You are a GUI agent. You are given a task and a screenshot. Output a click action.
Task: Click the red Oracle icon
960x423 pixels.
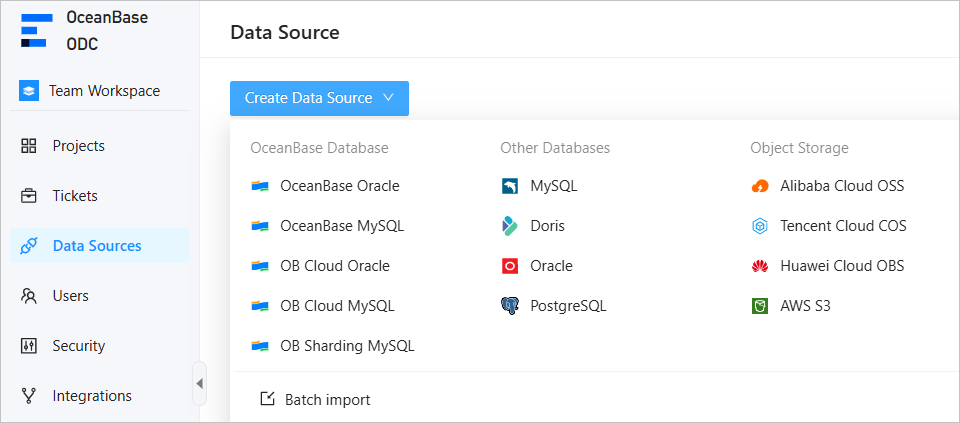(x=510, y=266)
